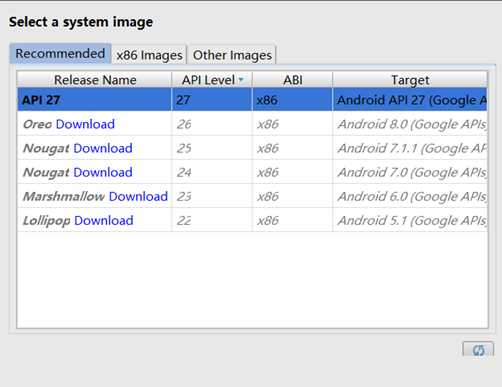This screenshot has width=502, height=387.
Task: Click Android API 27 target cell
Action: (410, 100)
